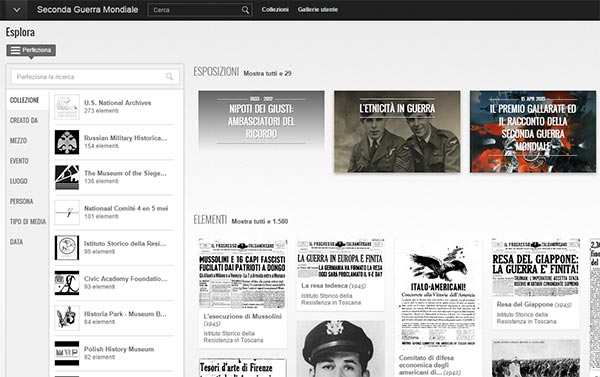The image size is (600, 377).
Task: Select the TIPO DI MEDIA filter tab
Action: 28,222
